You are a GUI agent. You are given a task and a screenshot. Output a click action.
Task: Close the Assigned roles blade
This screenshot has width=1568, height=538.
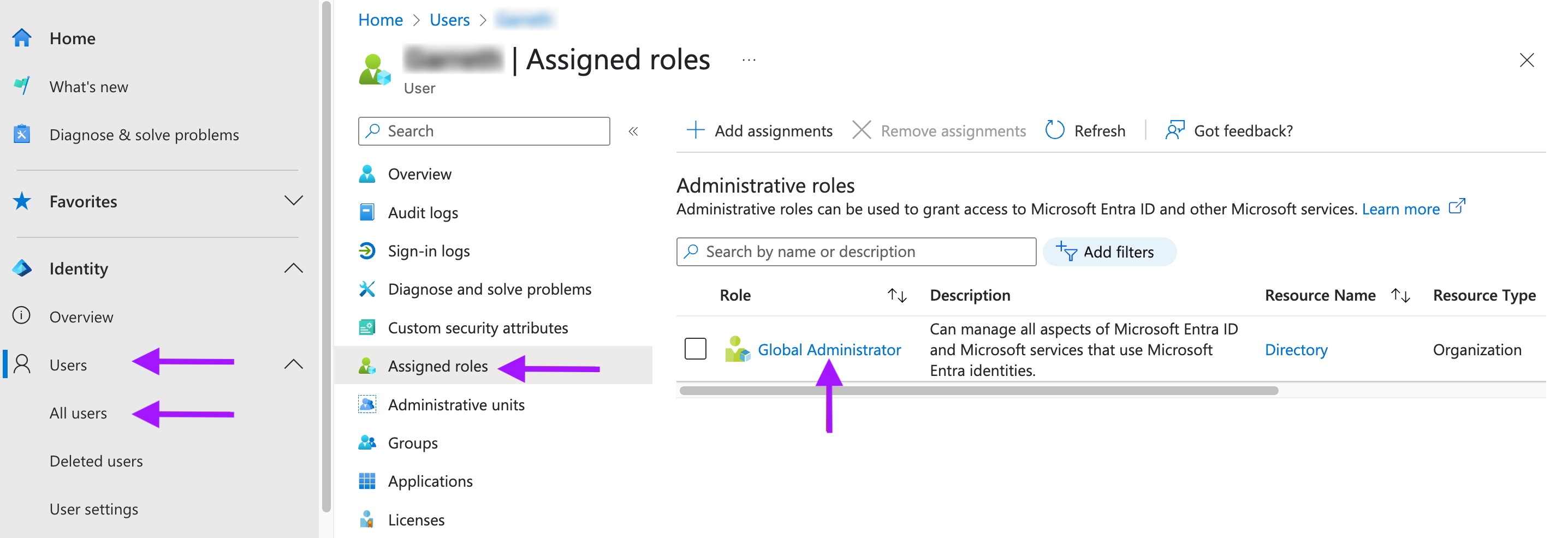pos(1526,60)
